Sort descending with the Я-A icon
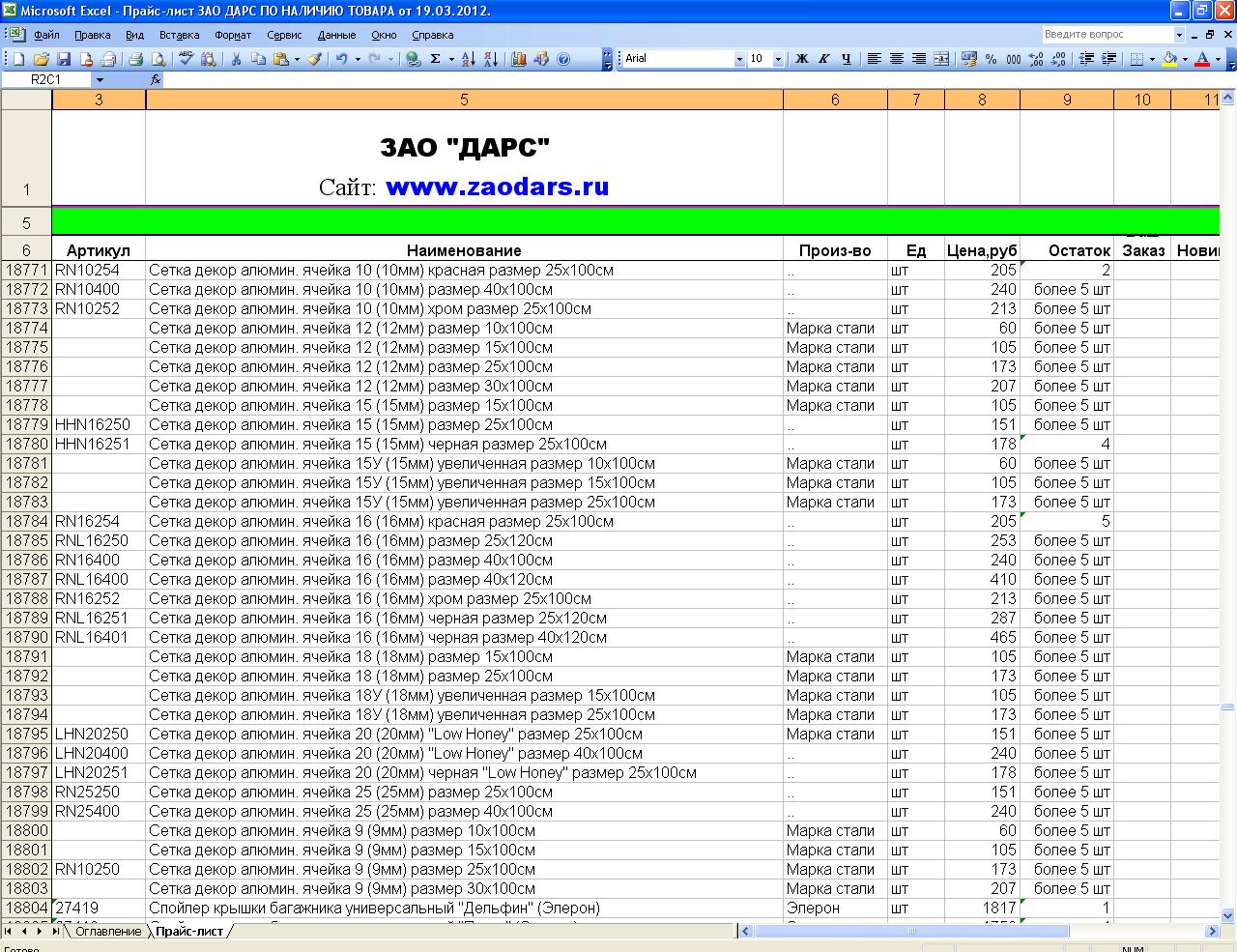This screenshot has width=1237, height=952. point(491,59)
